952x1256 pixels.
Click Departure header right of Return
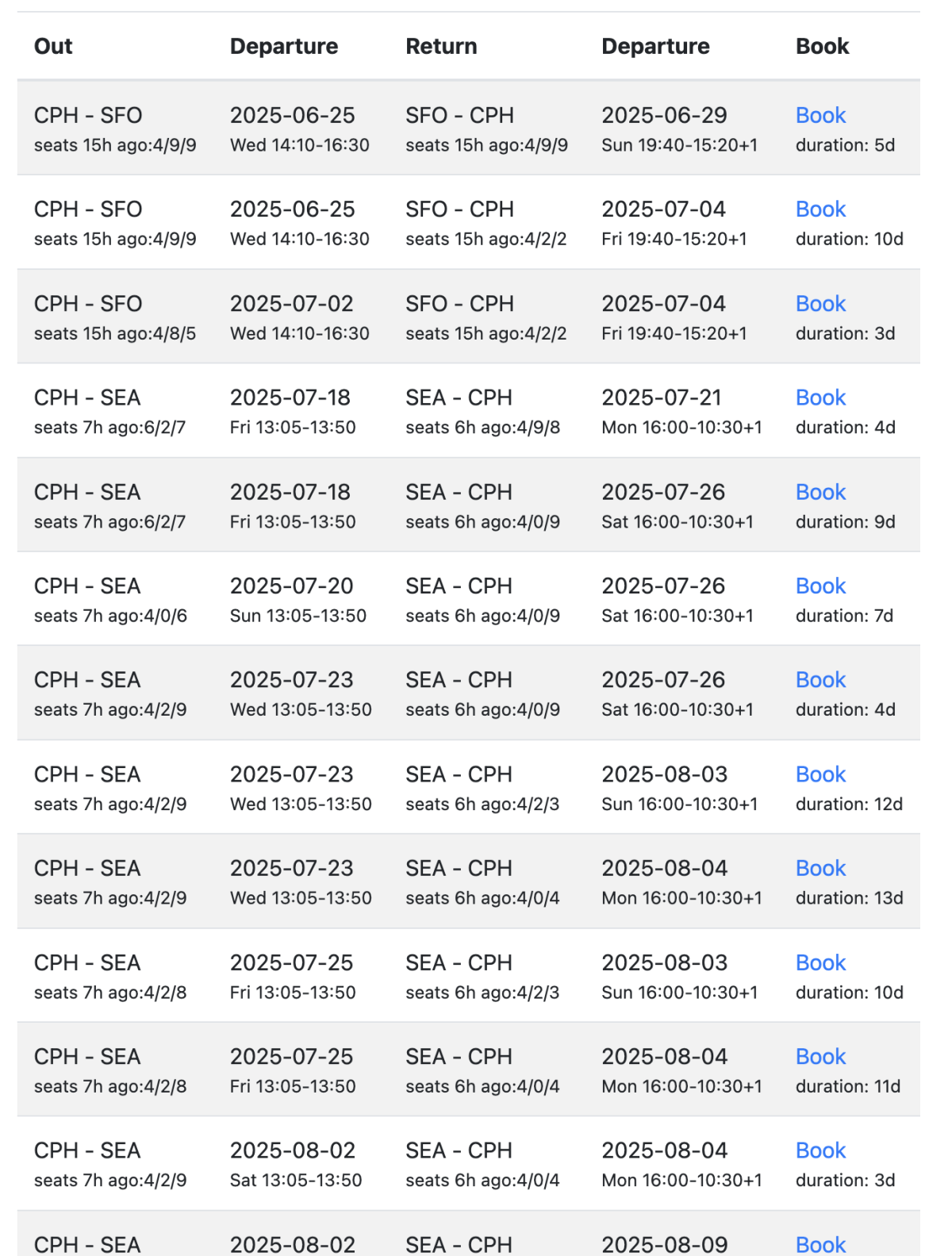[655, 47]
